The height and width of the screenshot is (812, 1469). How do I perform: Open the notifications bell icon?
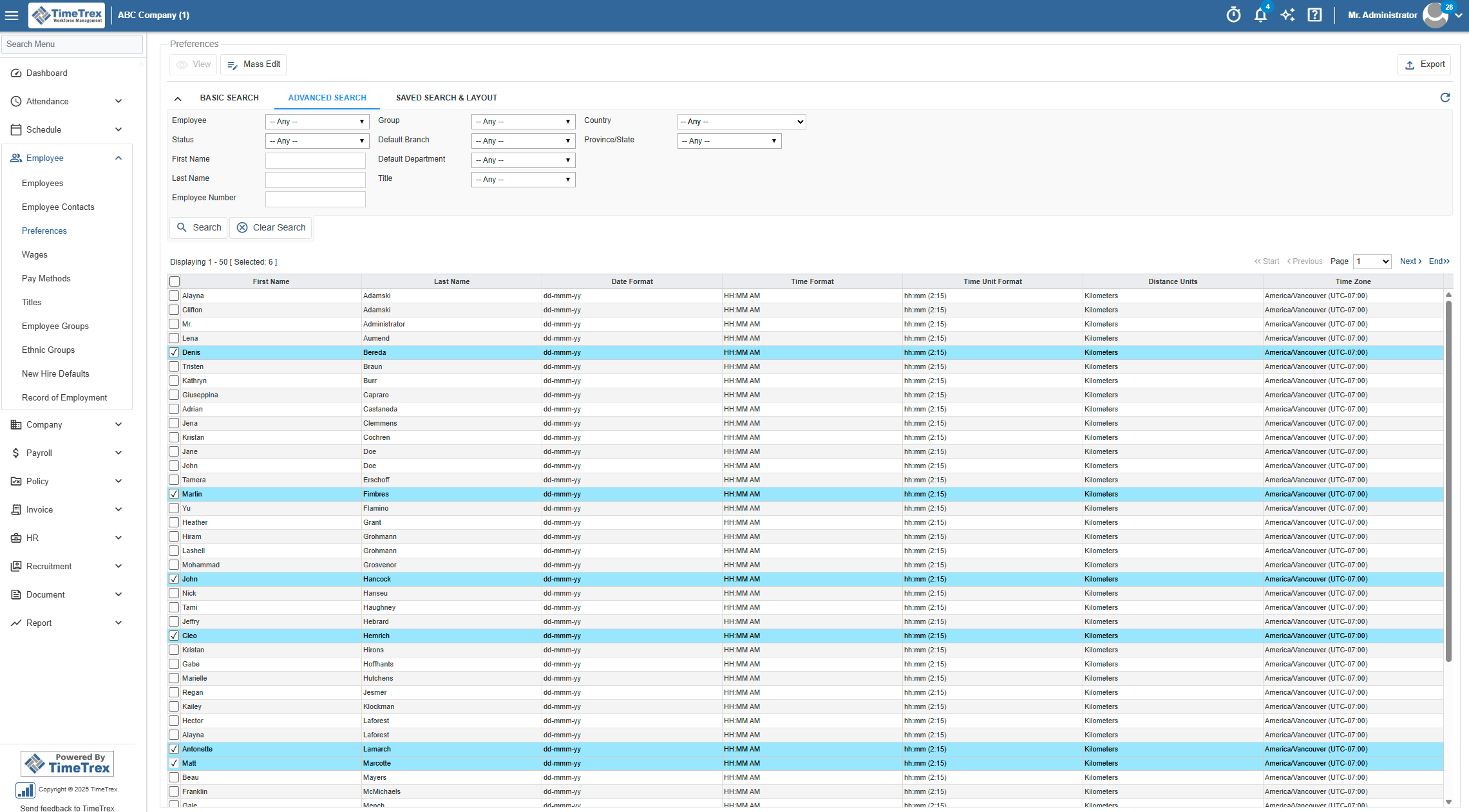(1260, 15)
